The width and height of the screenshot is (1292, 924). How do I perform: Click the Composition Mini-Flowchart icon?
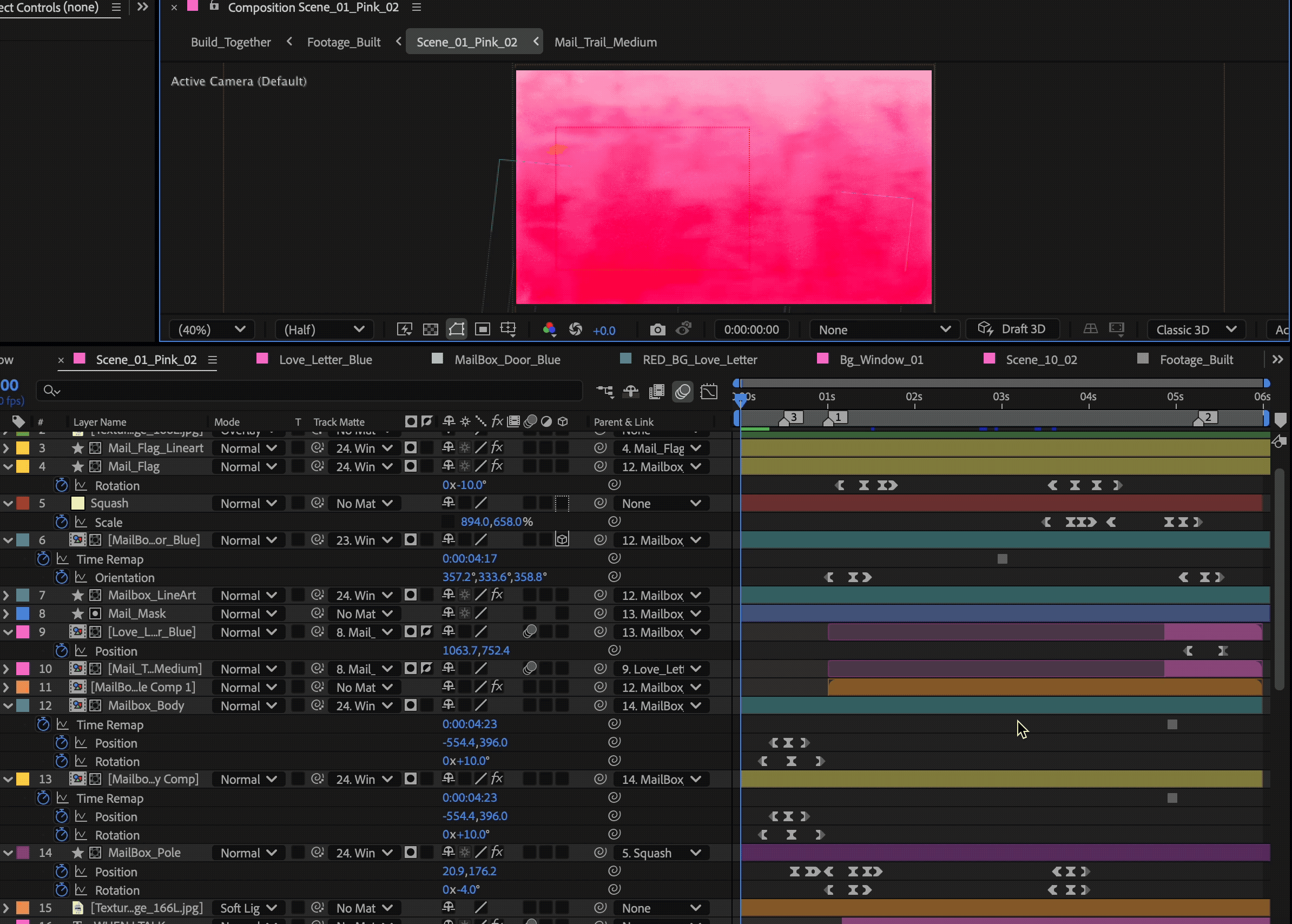(605, 392)
